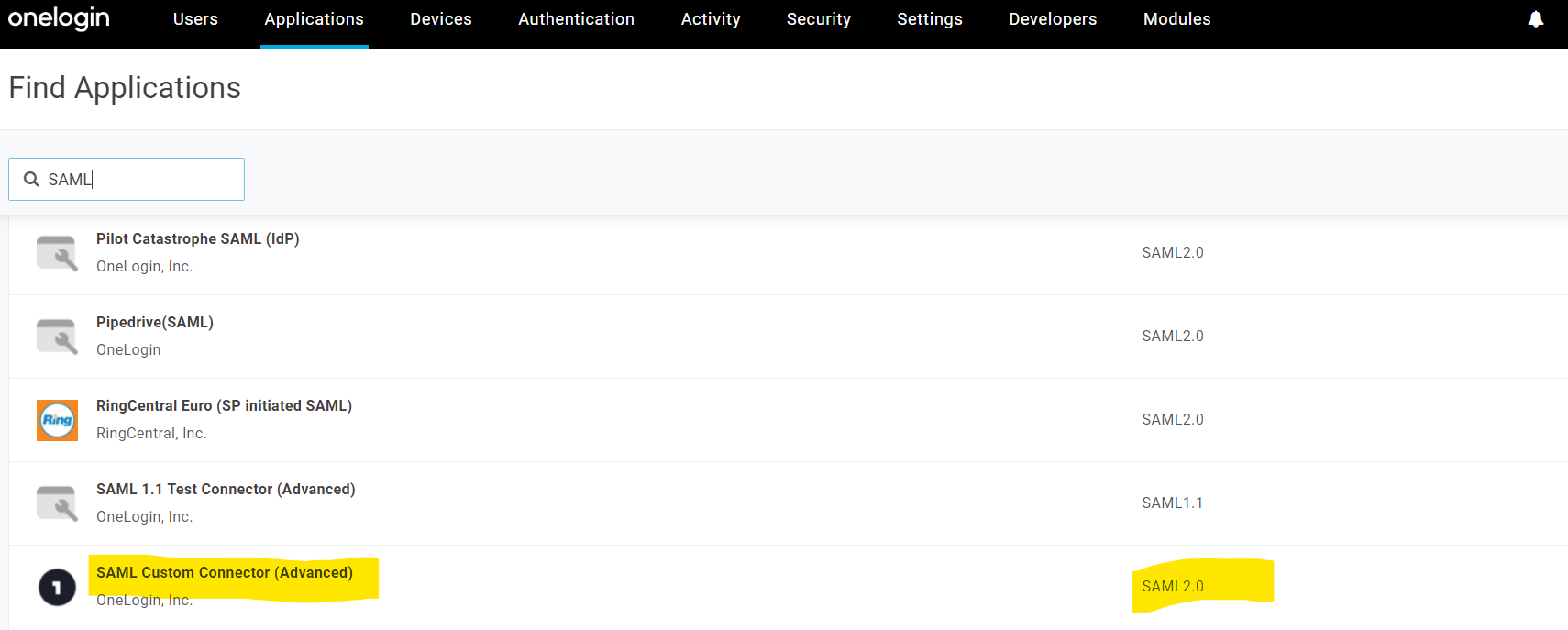Open the Modules menu
This screenshot has width=1568, height=630.
(x=1177, y=19)
